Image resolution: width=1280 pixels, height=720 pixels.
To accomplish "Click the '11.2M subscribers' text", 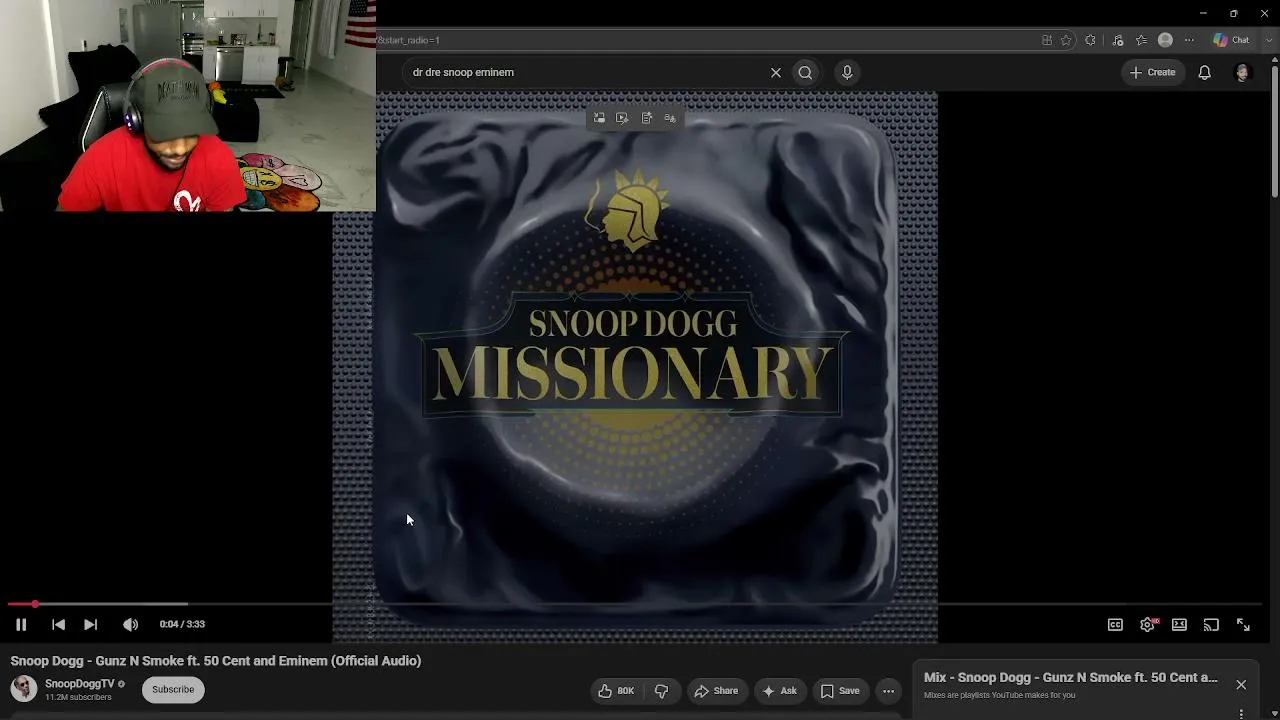I will click(78, 697).
